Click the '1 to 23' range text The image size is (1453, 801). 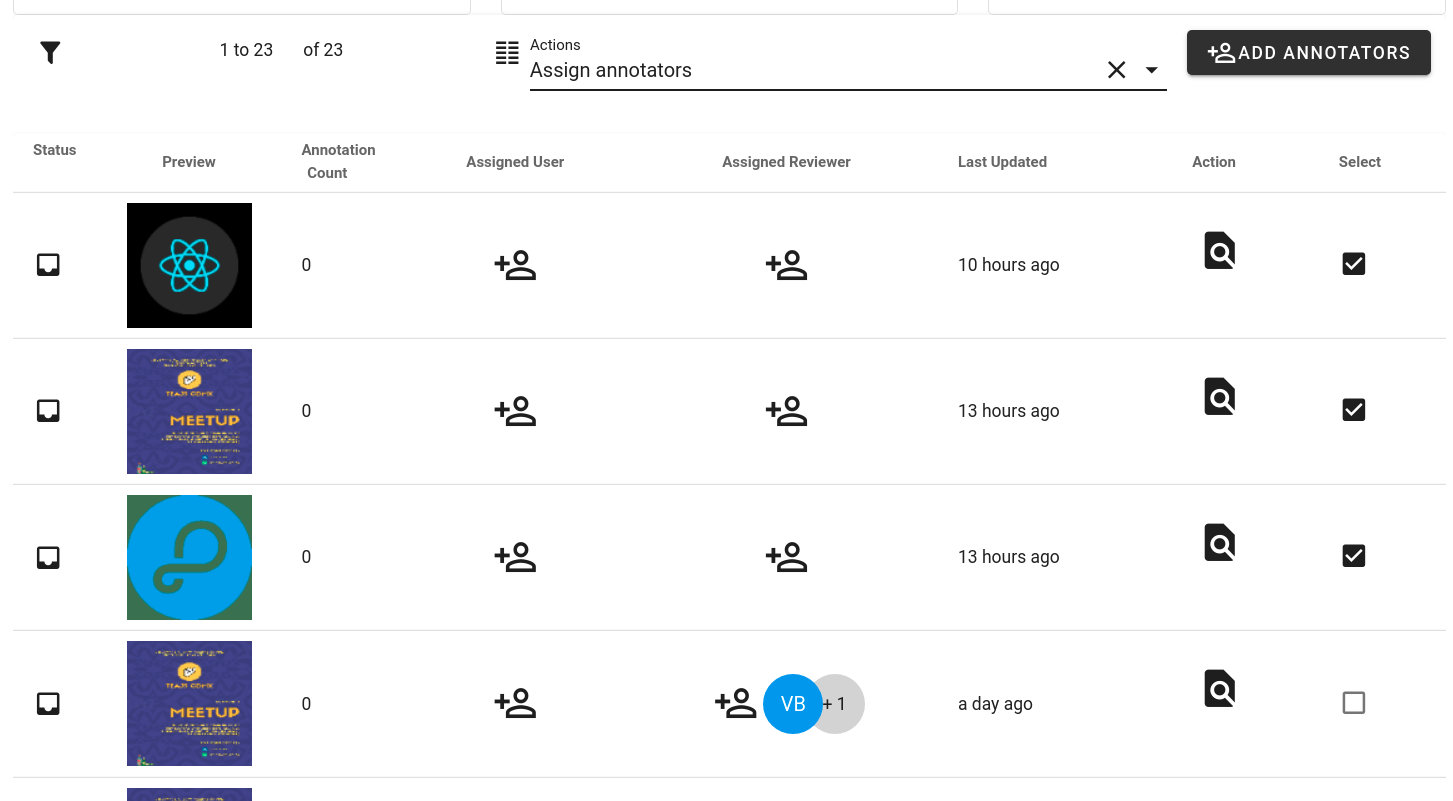tap(246, 50)
